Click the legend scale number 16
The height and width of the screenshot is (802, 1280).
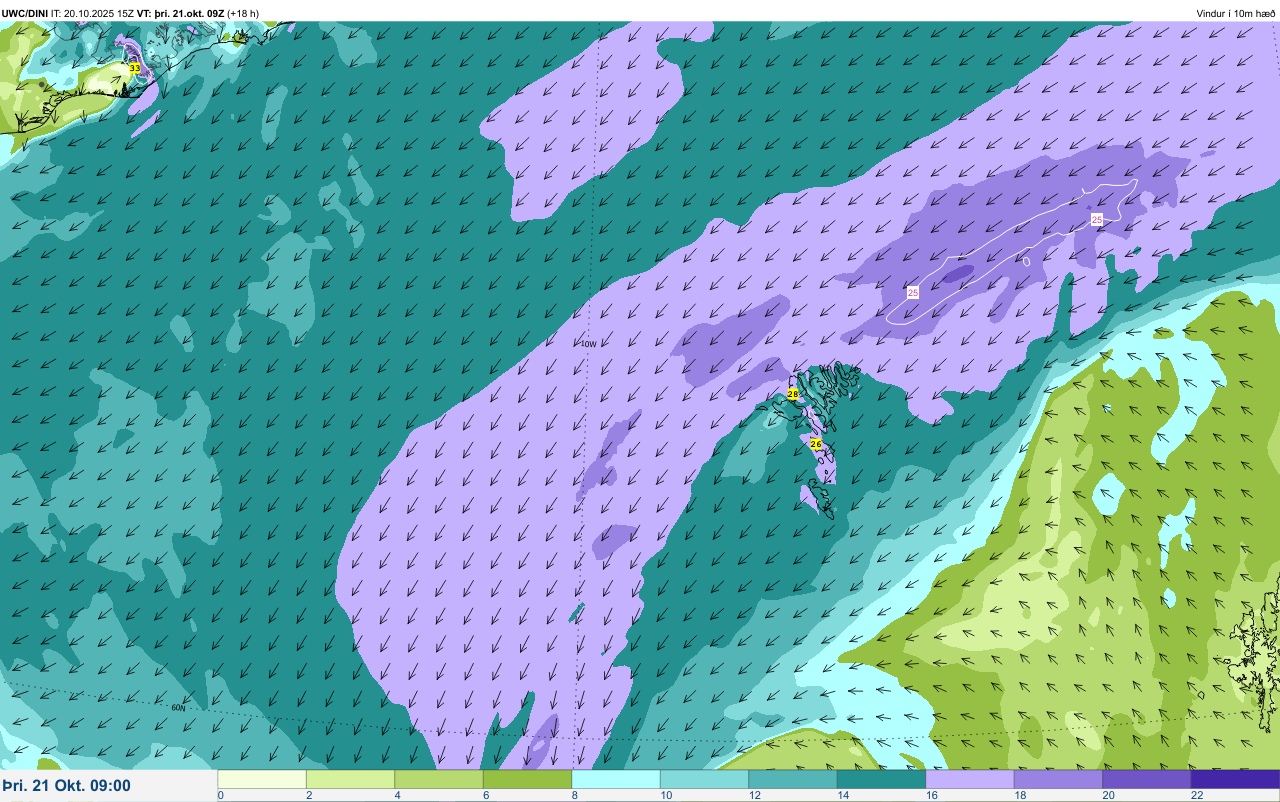(931, 795)
